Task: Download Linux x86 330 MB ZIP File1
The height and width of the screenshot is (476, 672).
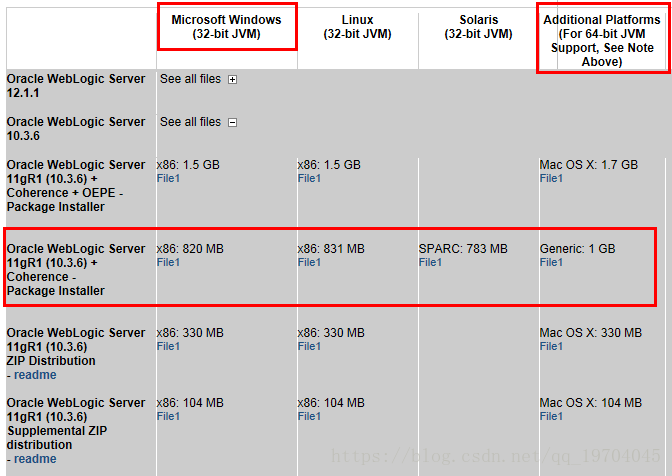Action: coord(309,346)
